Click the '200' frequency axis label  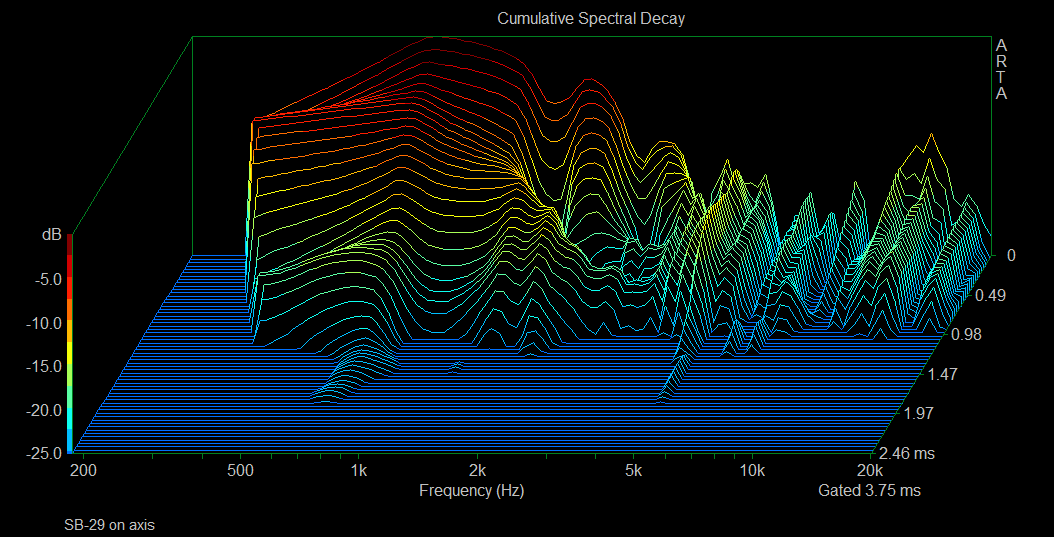pyautogui.click(x=84, y=470)
